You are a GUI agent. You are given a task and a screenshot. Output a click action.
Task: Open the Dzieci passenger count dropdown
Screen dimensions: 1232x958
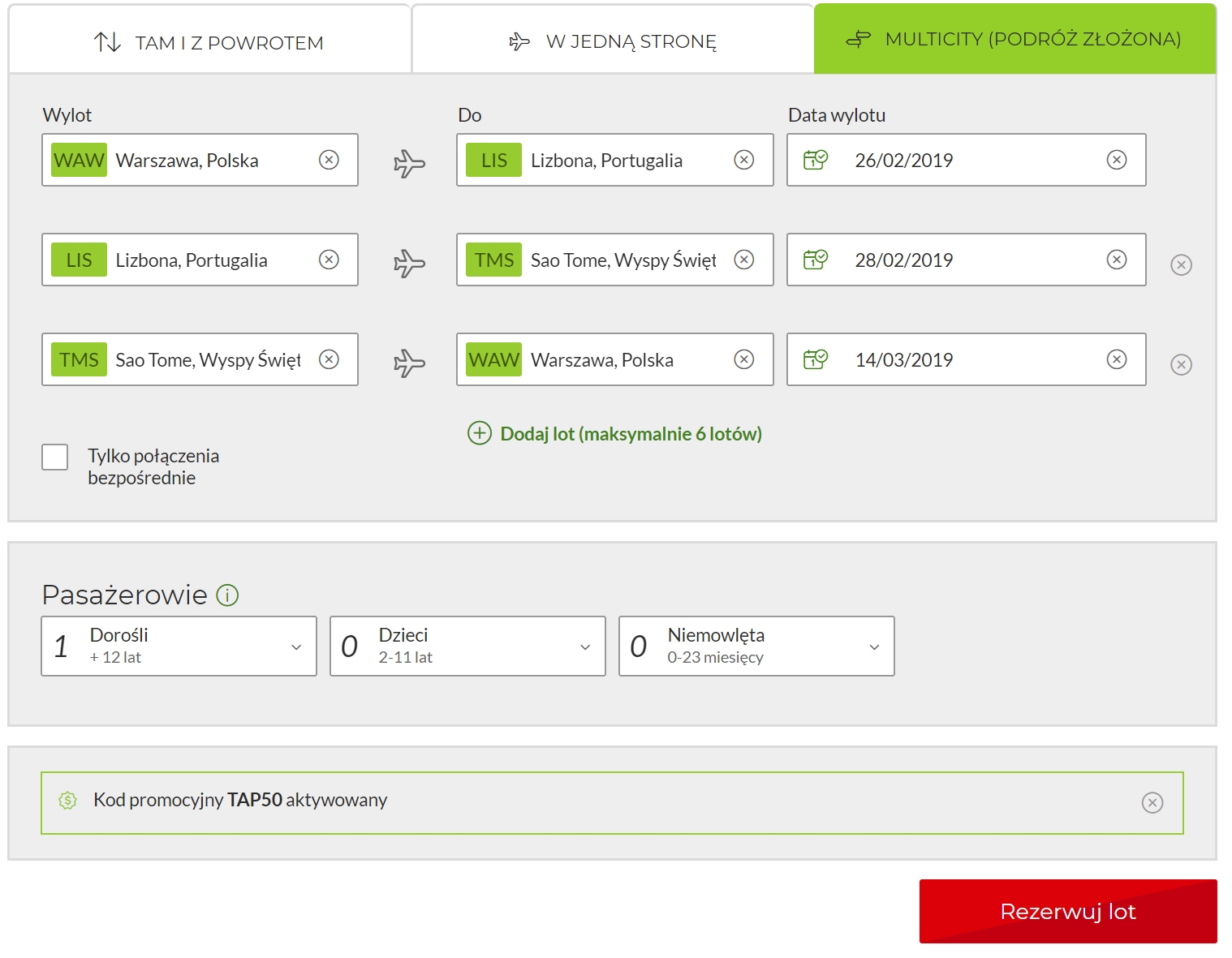[x=467, y=646]
